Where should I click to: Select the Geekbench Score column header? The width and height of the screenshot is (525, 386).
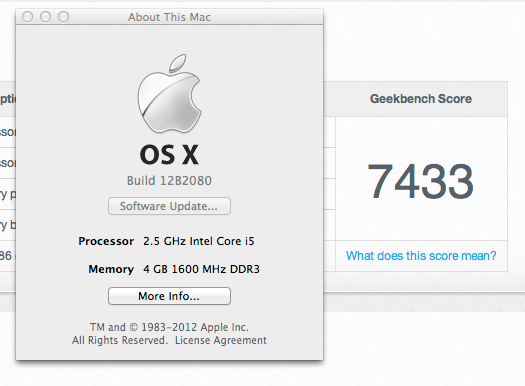(x=421, y=99)
